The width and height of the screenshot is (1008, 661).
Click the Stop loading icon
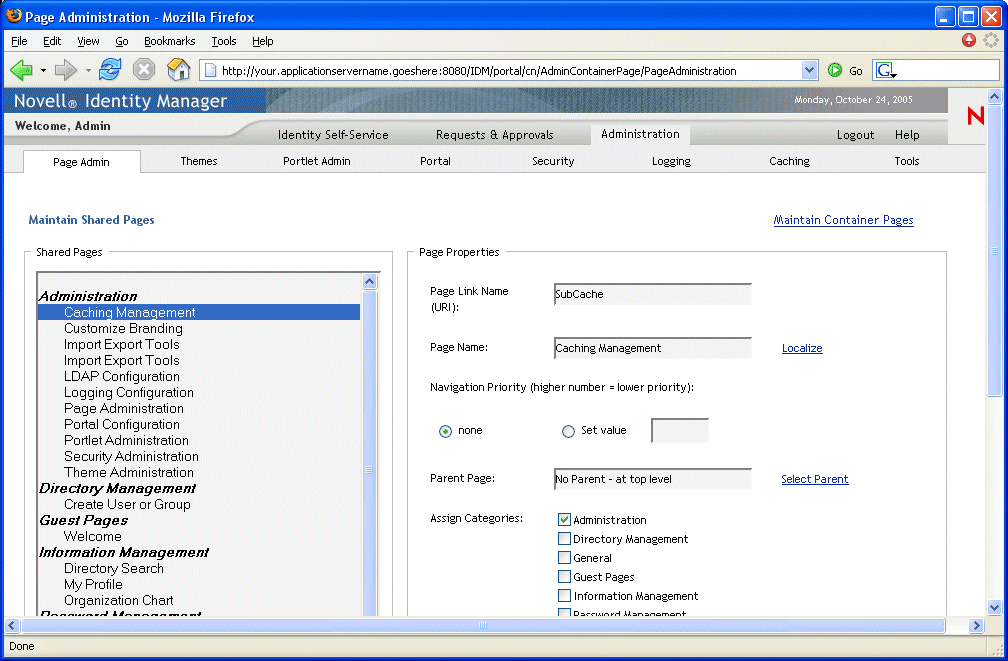pyautogui.click(x=144, y=70)
